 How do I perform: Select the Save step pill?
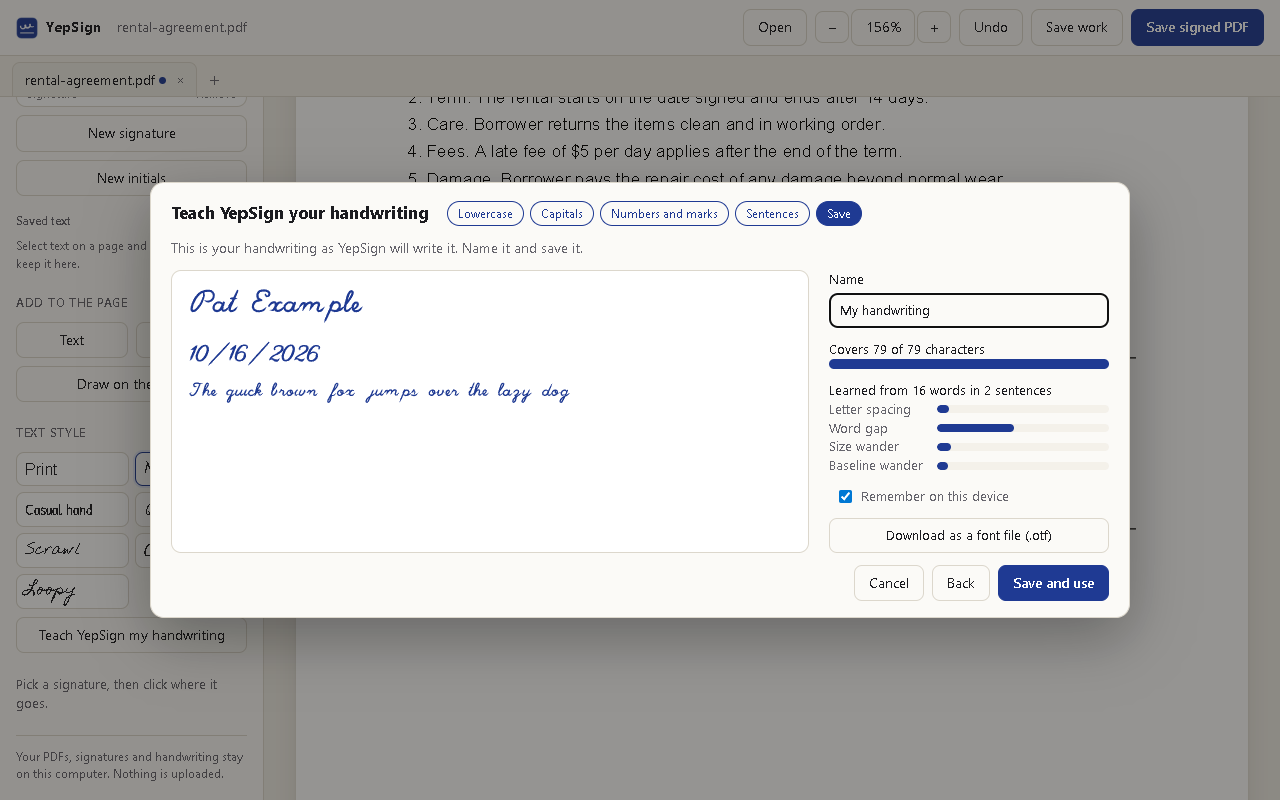839,214
